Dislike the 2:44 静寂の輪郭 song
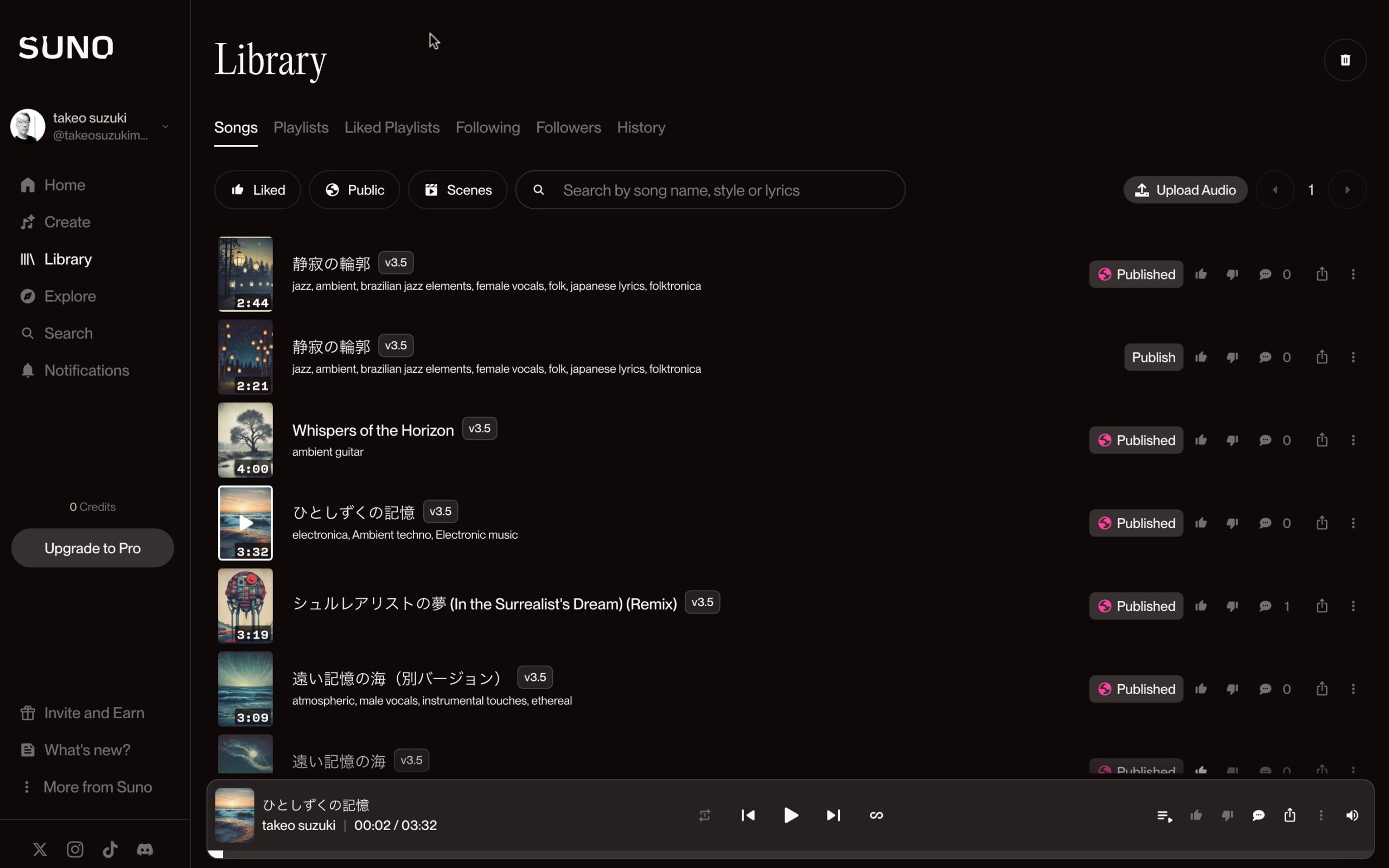This screenshot has width=1389, height=868. [x=1232, y=275]
